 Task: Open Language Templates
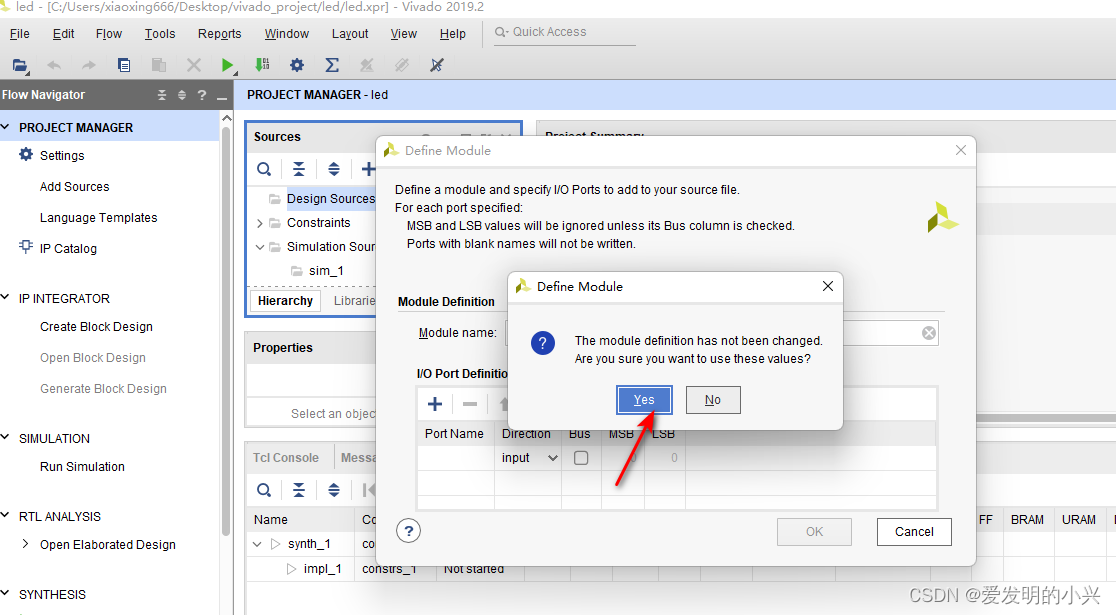click(x=99, y=218)
